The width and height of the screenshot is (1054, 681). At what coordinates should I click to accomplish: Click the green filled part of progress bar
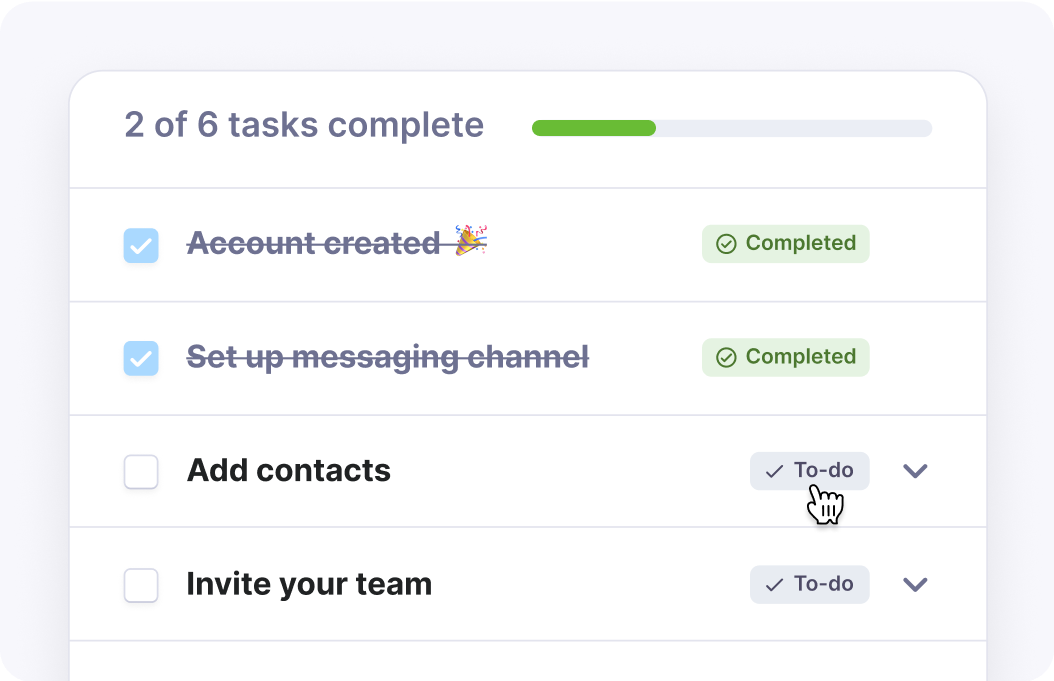point(593,128)
